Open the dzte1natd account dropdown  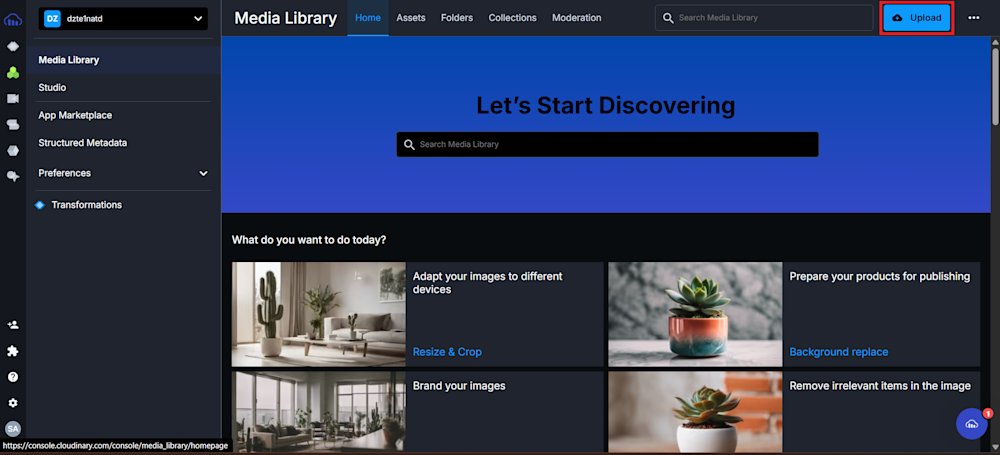123,19
